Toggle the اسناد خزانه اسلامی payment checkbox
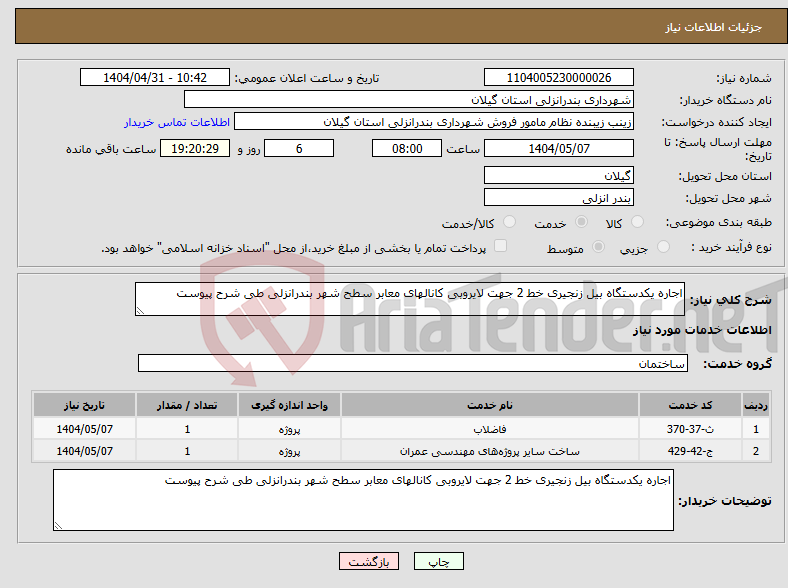788x588 pixels. [500, 246]
